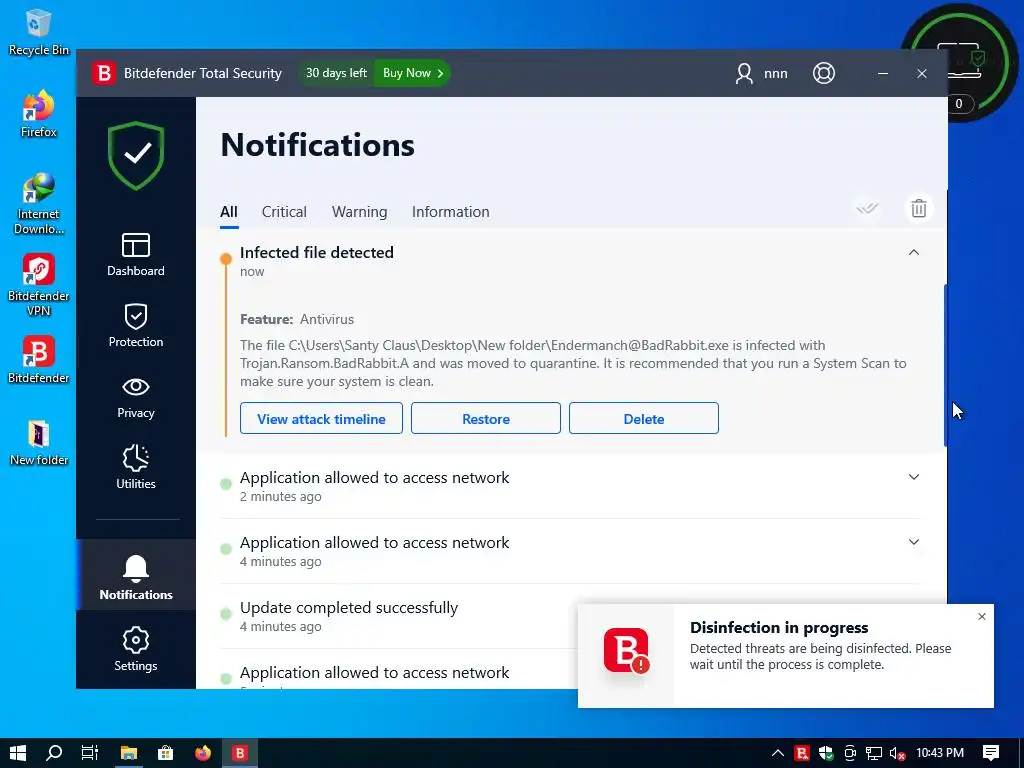1024x768 pixels.
Task: Delete all notifications with trash icon
Action: tap(918, 208)
